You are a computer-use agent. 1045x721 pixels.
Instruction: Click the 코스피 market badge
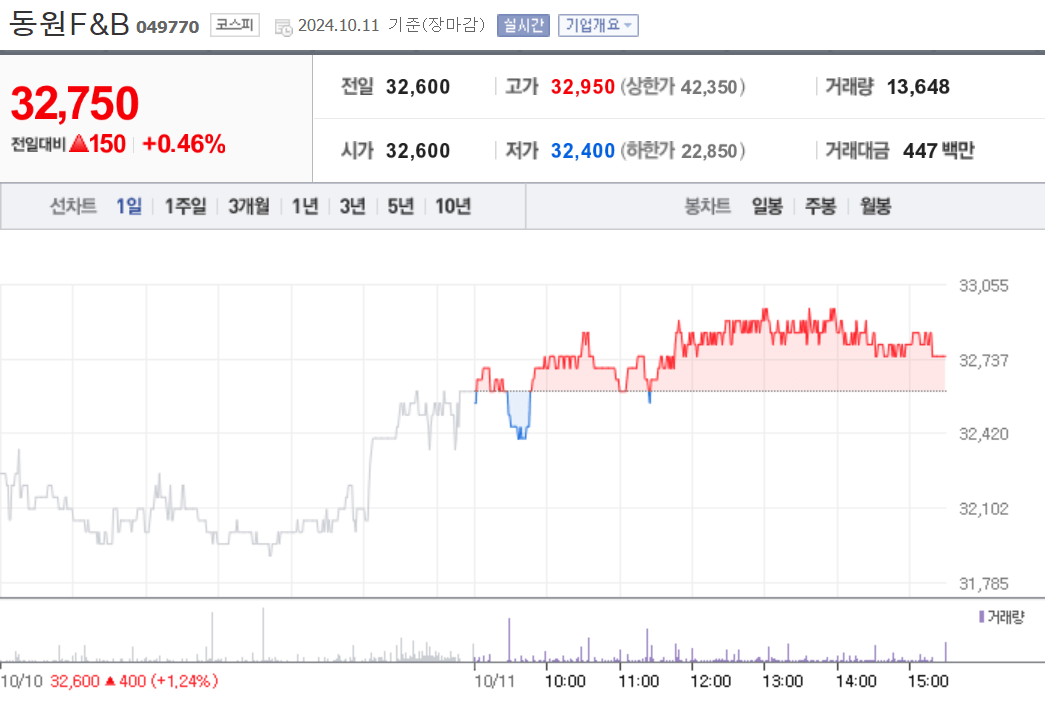tap(235, 25)
